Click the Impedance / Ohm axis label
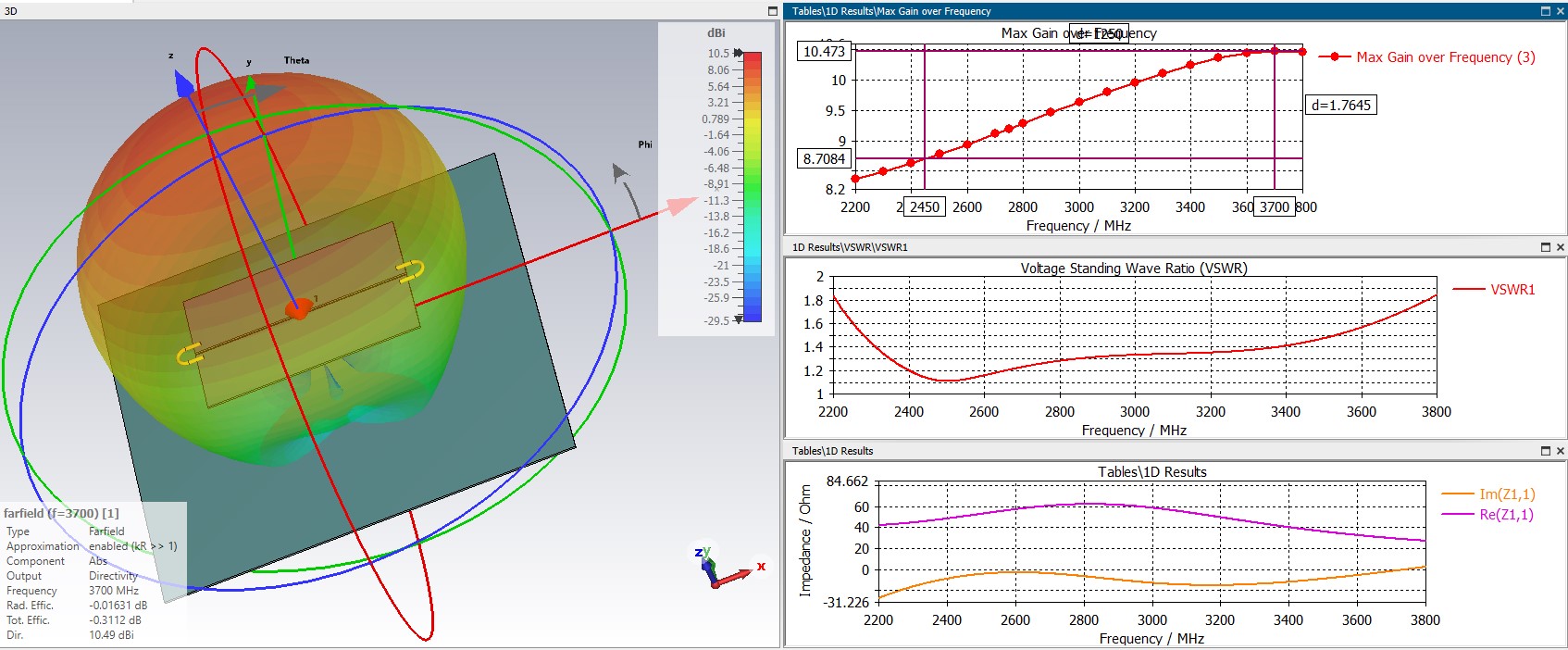This screenshot has width=1568, height=650. pos(804,541)
